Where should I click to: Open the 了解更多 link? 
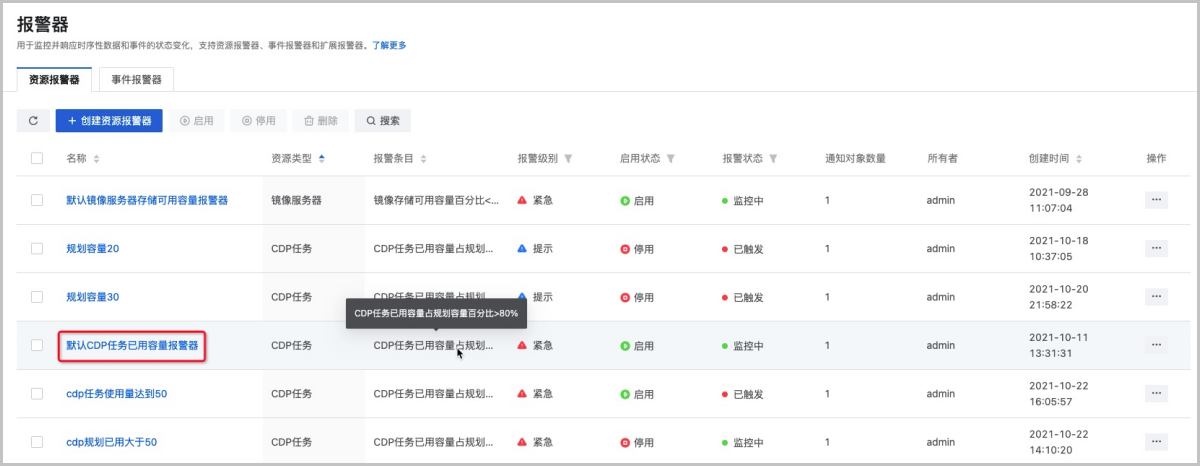(389, 46)
